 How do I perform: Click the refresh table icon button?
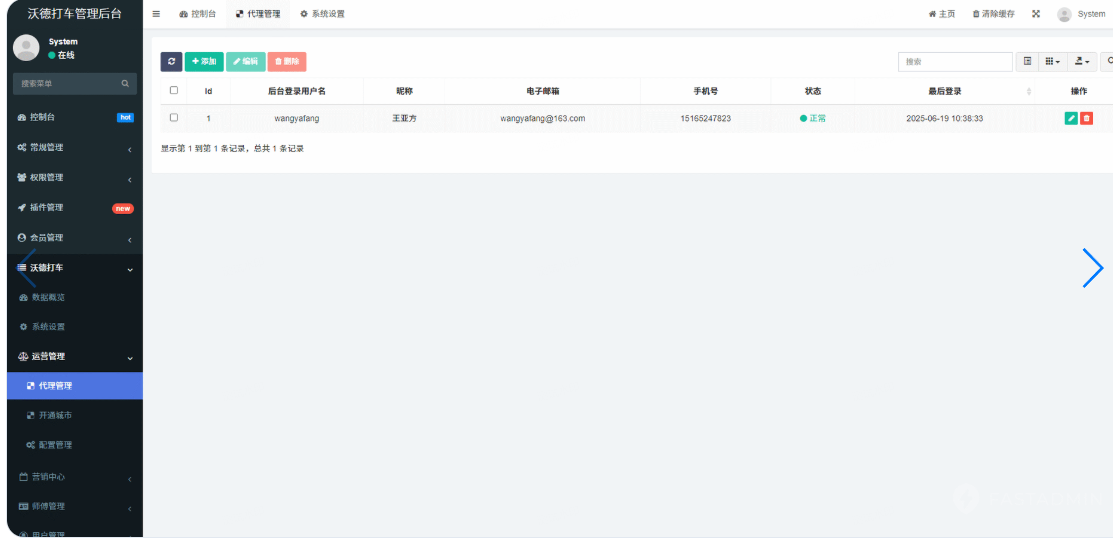(171, 62)
